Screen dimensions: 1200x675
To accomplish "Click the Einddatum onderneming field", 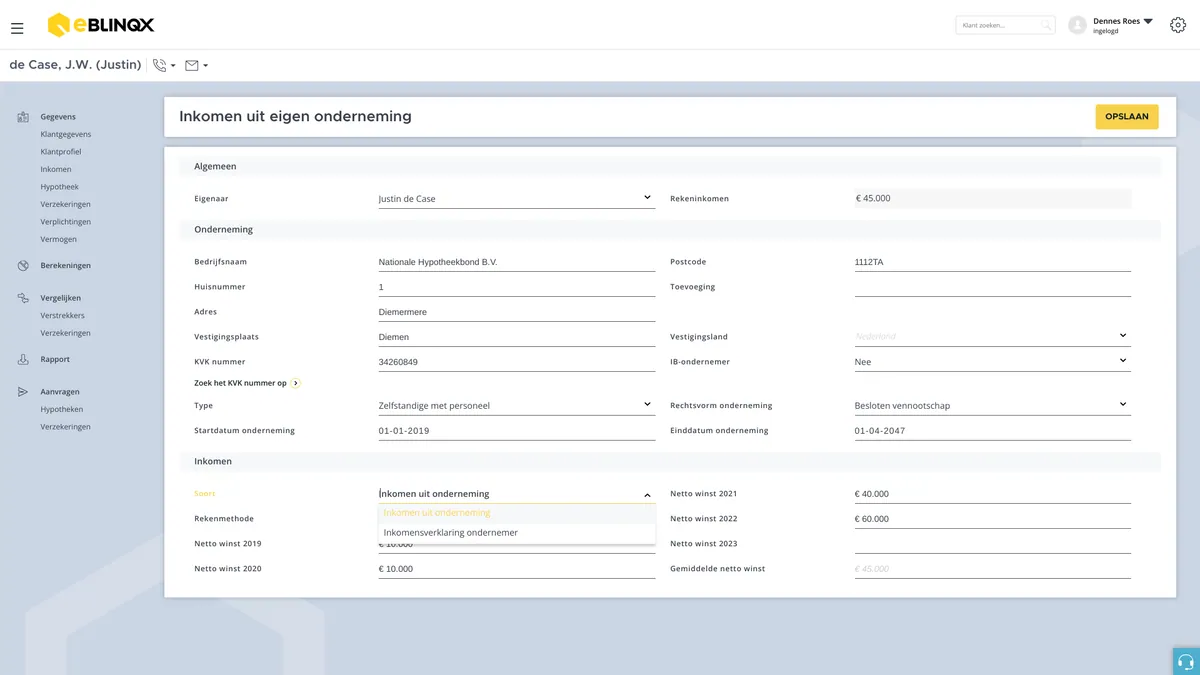I will (x=993, y=430).
